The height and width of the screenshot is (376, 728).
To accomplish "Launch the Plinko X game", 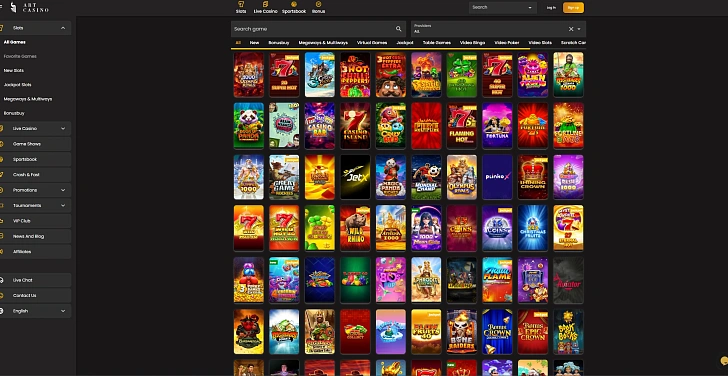I will coord(497,177).
